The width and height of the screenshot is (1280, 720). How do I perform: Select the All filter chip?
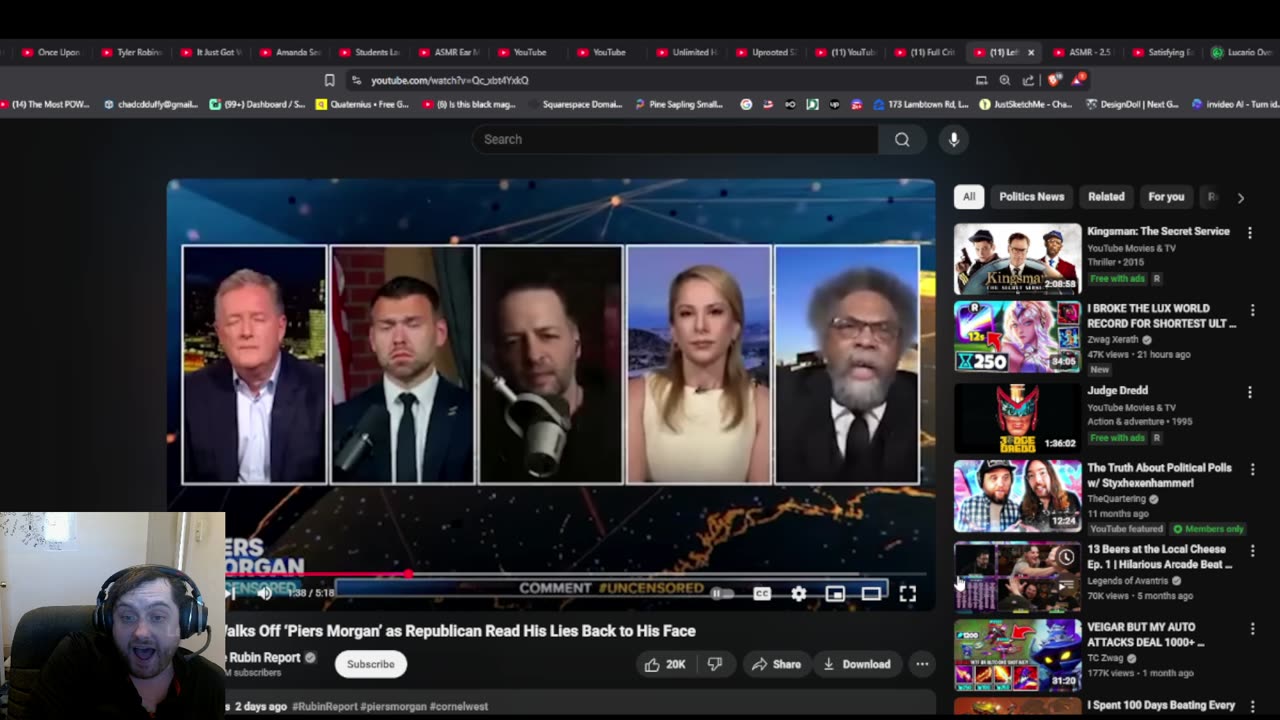[x=969, y=197]
